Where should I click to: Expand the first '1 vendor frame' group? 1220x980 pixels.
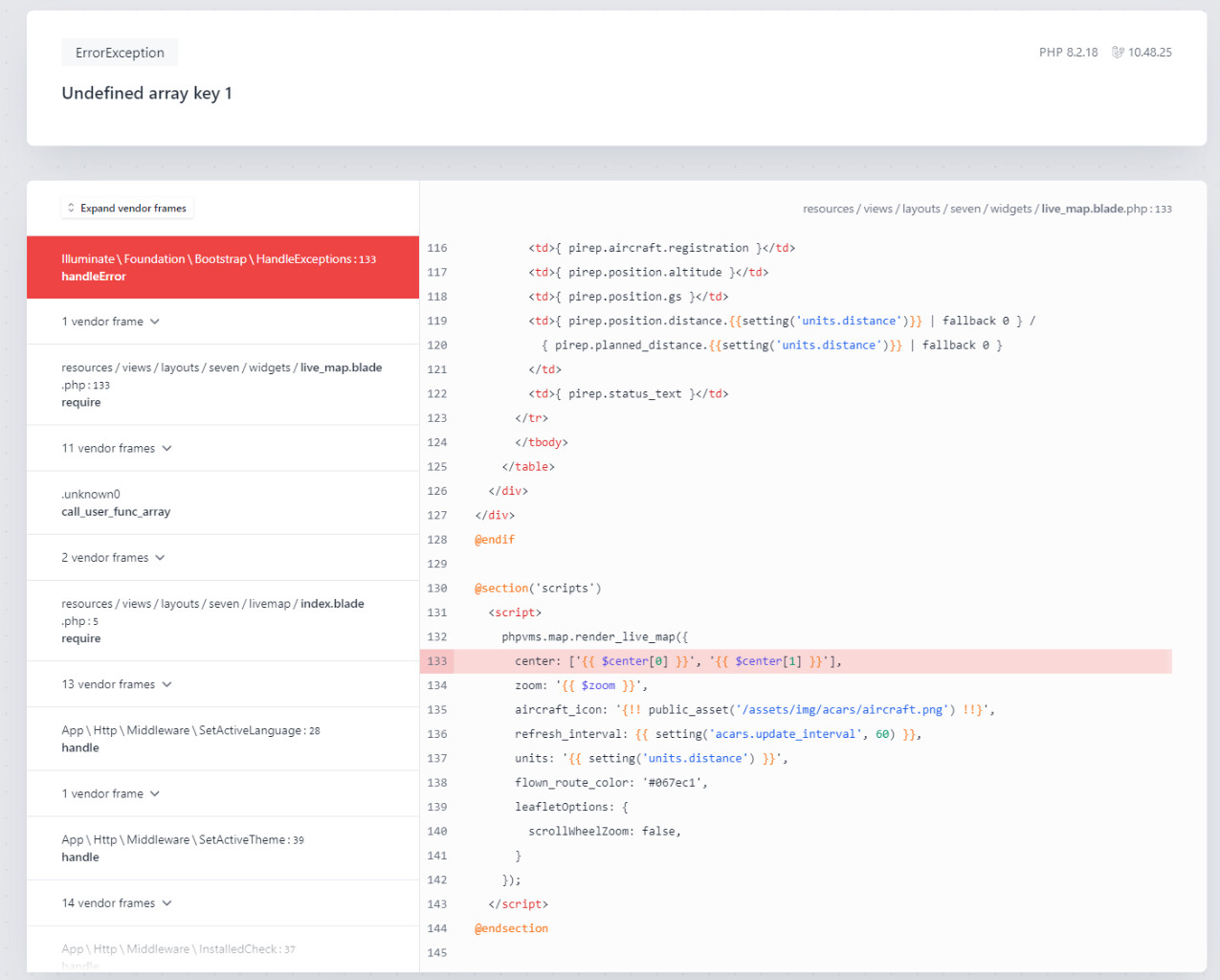(110, 322)
